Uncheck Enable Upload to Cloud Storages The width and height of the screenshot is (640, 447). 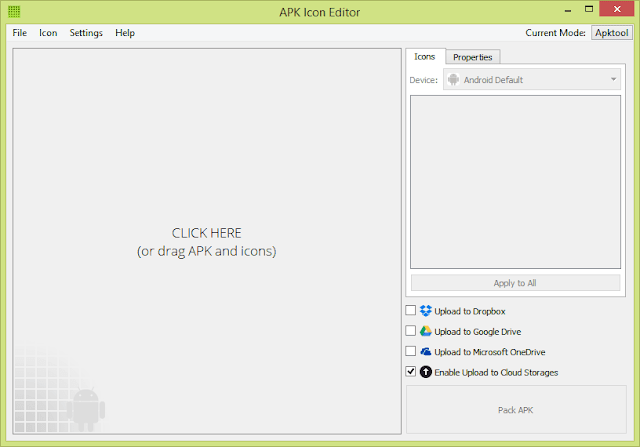[x=411, y=371]
